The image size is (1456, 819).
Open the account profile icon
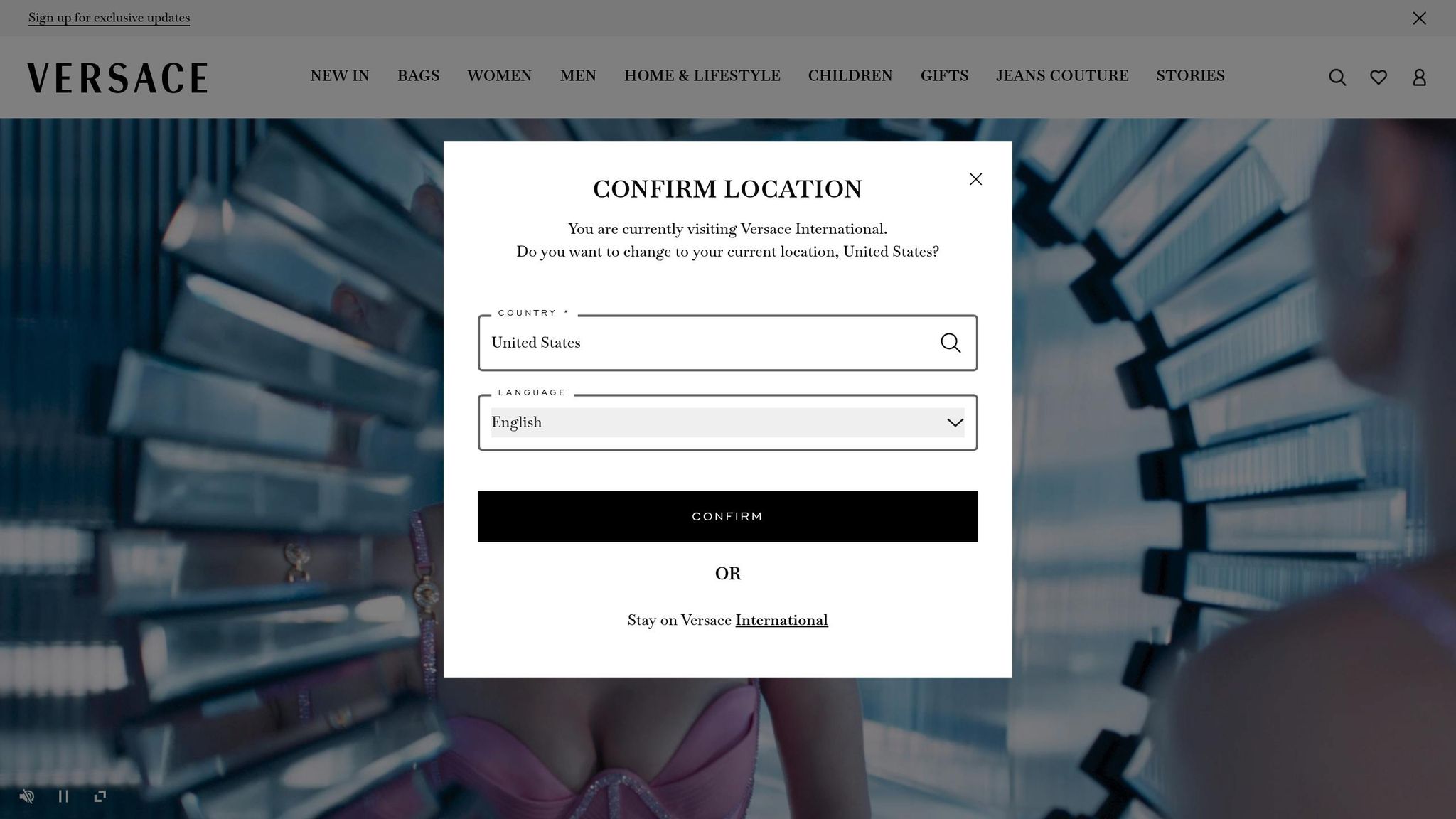1419,77
